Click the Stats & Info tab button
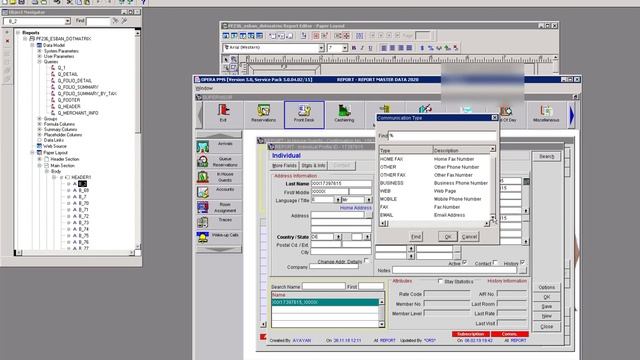The image size is (640, 360). (313, 166)
